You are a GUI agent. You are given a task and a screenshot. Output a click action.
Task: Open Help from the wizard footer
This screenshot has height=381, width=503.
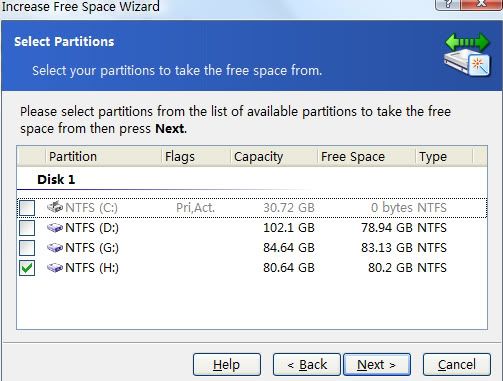227,364
